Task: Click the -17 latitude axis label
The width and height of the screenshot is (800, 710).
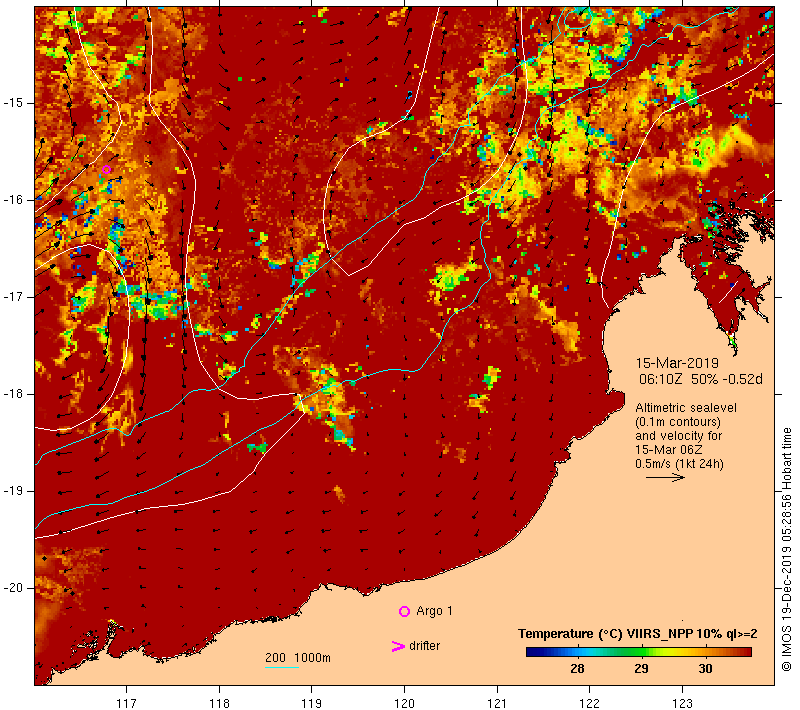Action: tap(12, 297)
